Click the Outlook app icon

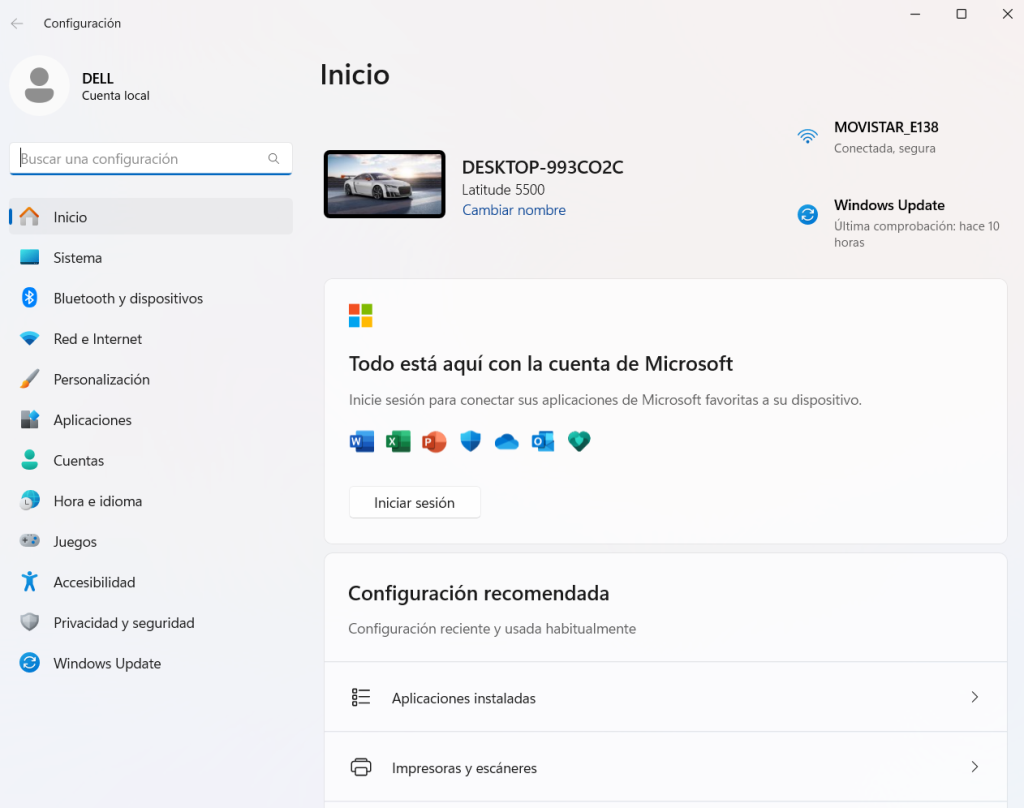pyautogui.click(x=543, y=442)
